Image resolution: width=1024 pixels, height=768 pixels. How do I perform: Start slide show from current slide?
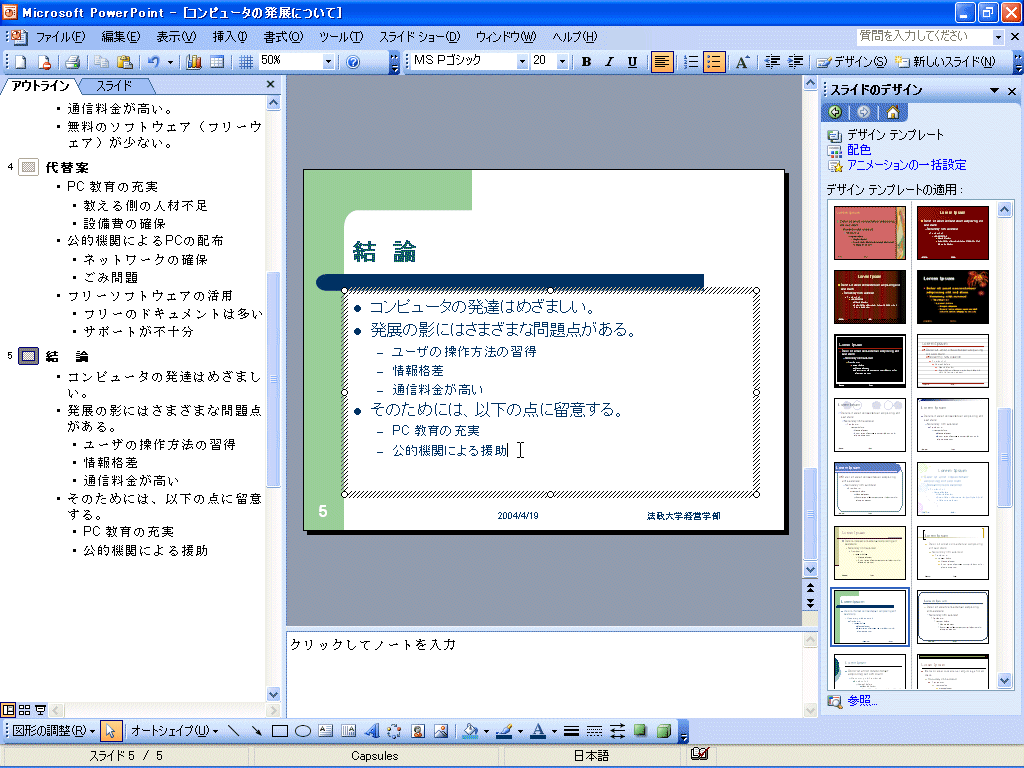click(40, 710)
